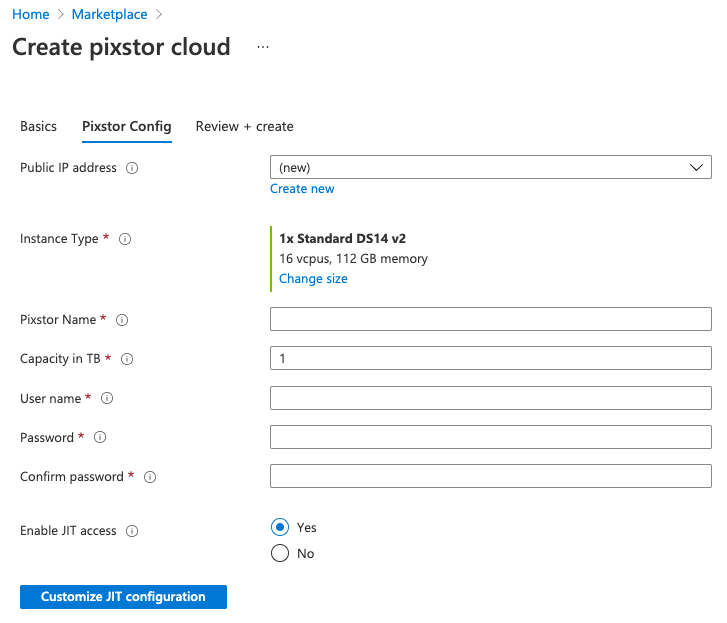Focus the User name input field
Screen dimensions: 727x623
(x=491, y=398)
